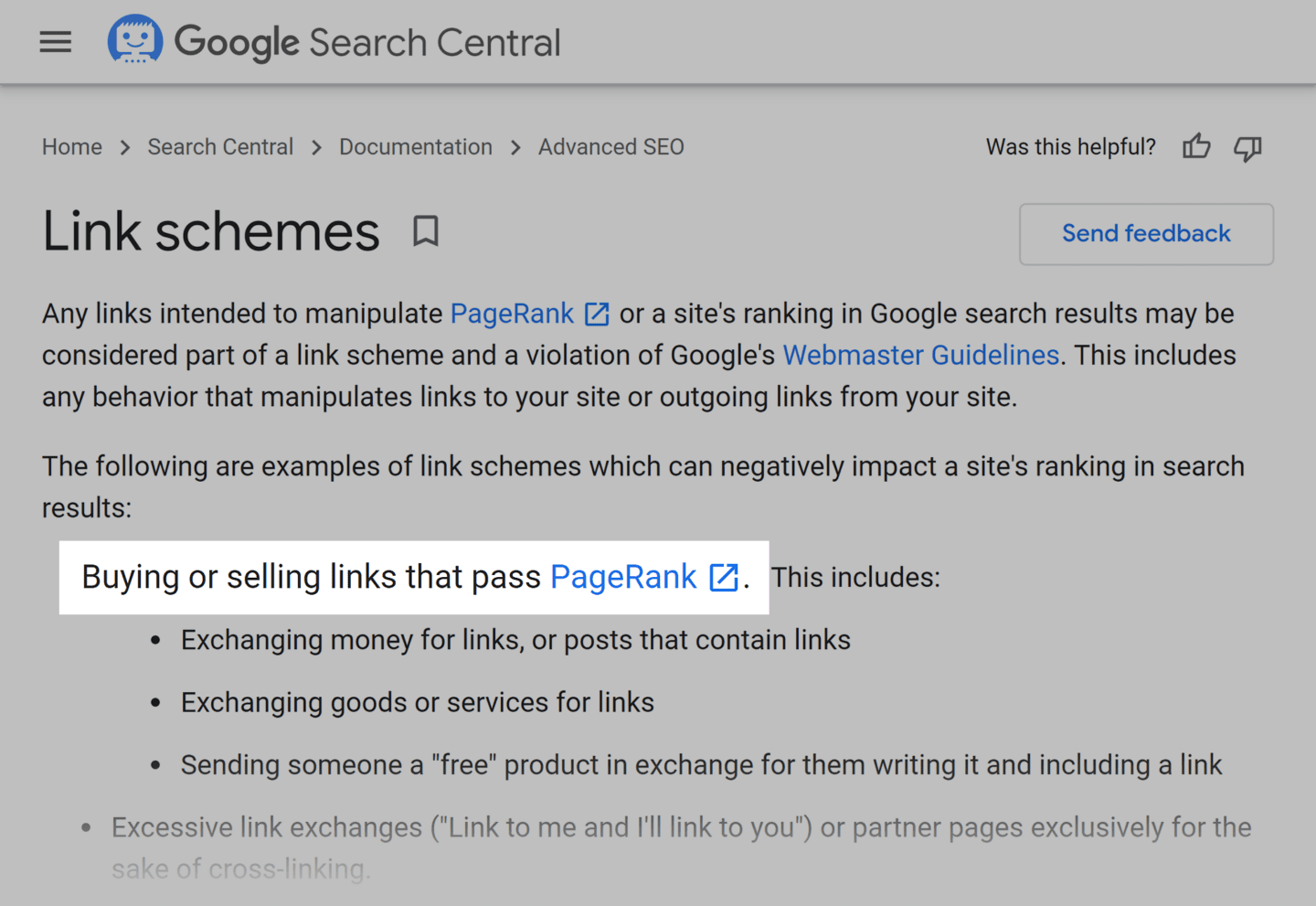Open the Webmaster Guidelines link
The image size is (1316, 906).
[920, 355]
